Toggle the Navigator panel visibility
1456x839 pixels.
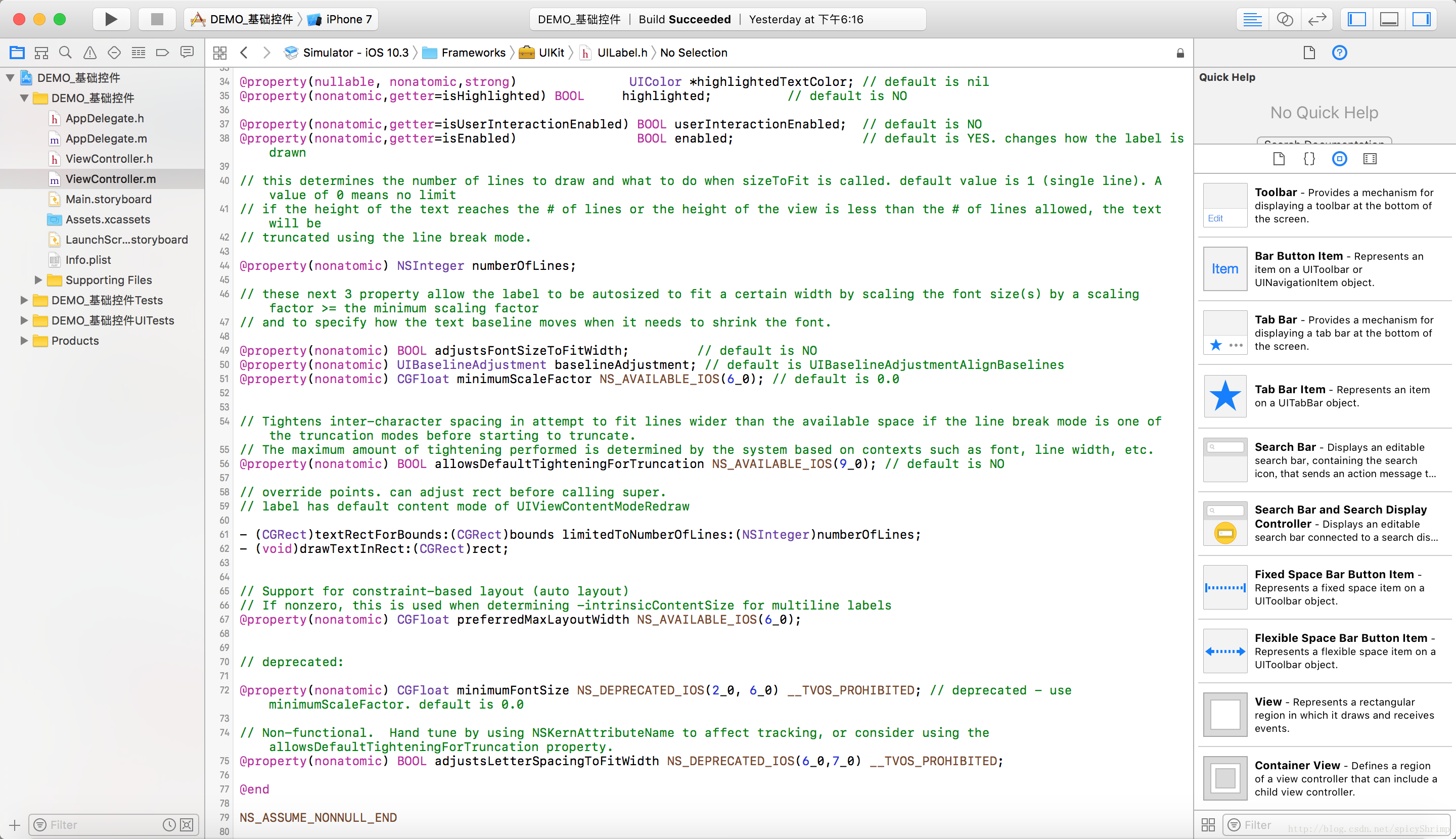[x=1357, y=19]
